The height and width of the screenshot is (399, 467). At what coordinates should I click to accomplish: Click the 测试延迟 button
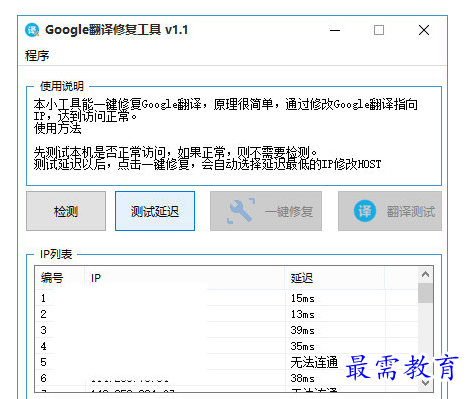click(155, 211)
